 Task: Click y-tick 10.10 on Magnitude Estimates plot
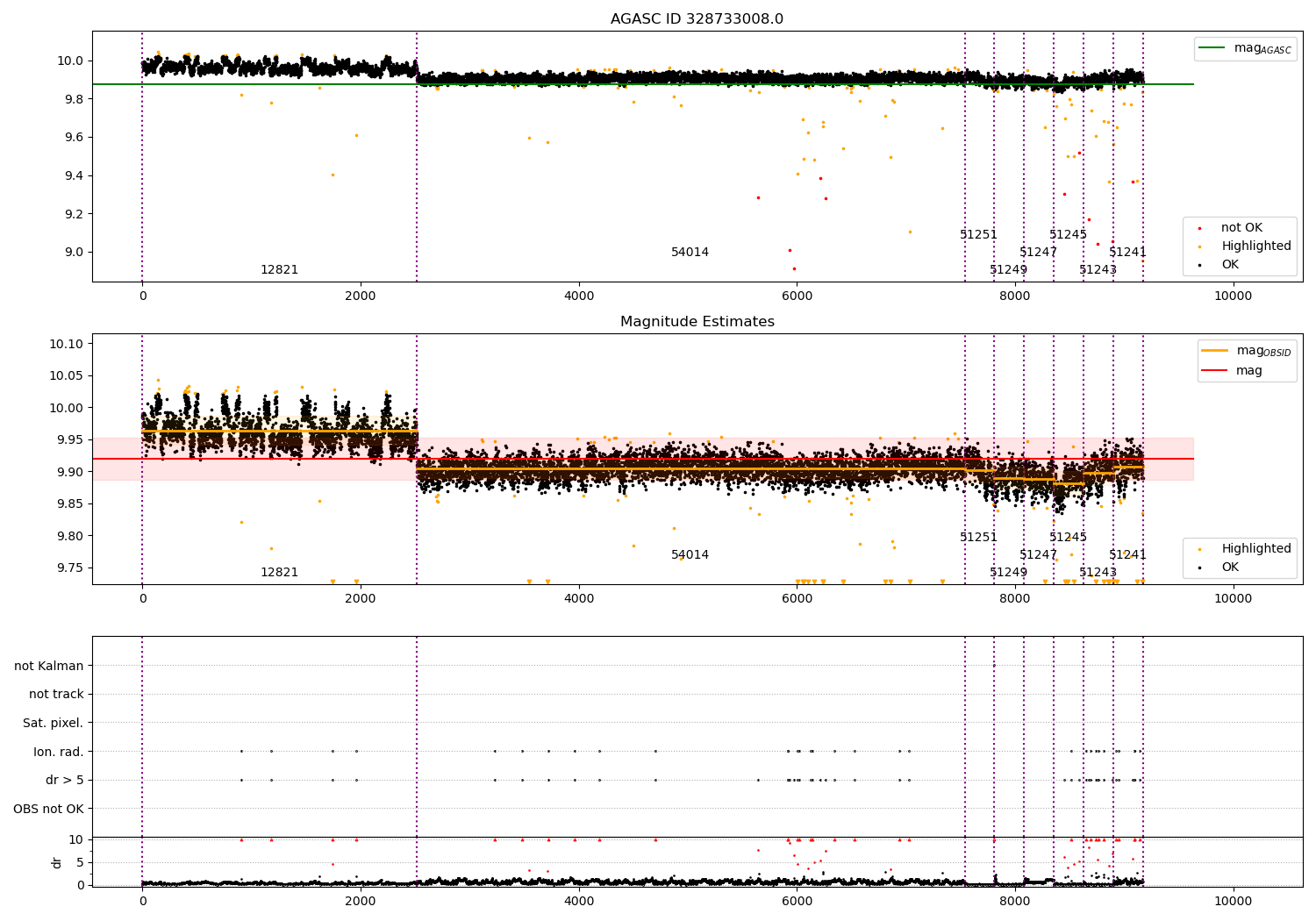(x=67, y=344)
